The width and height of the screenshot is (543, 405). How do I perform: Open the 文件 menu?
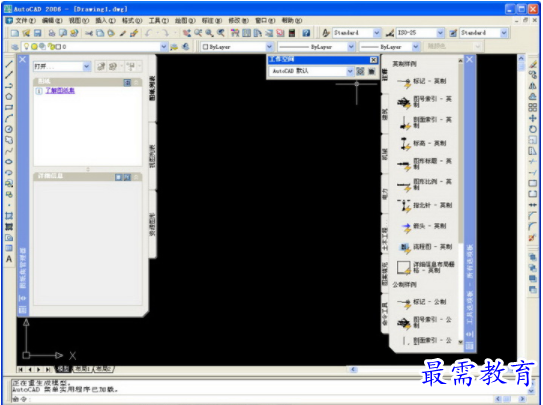pyautogui.click(x=25, y=20)
